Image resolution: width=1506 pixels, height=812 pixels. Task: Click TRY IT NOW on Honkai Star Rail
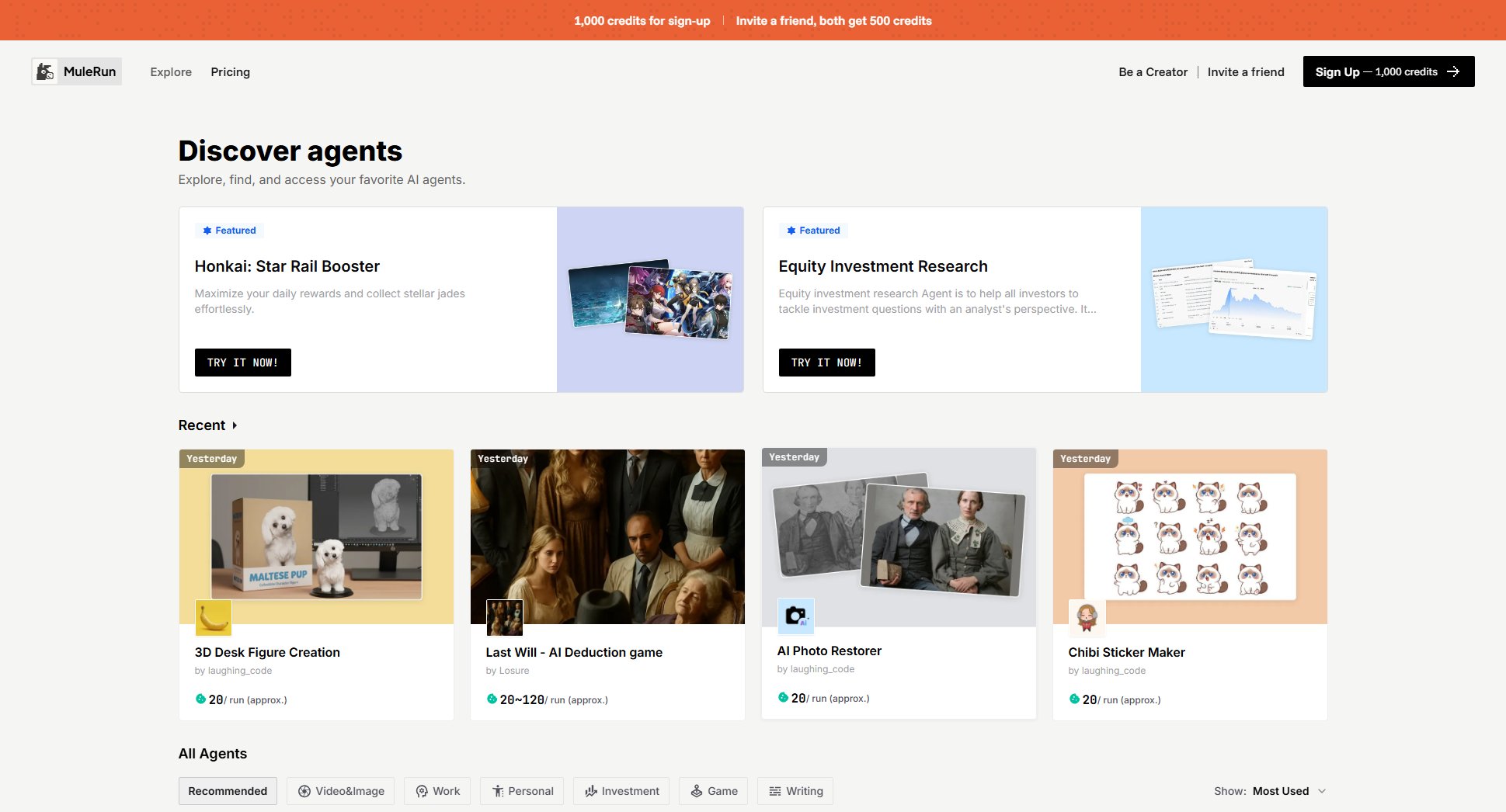[x=243, y=363]
